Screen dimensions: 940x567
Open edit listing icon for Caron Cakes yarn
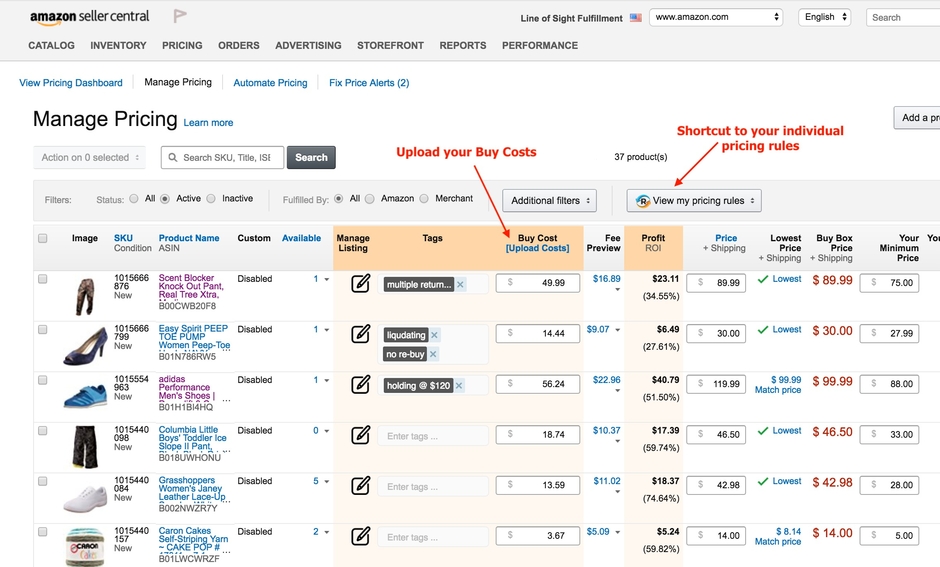(x=360, y=536)
